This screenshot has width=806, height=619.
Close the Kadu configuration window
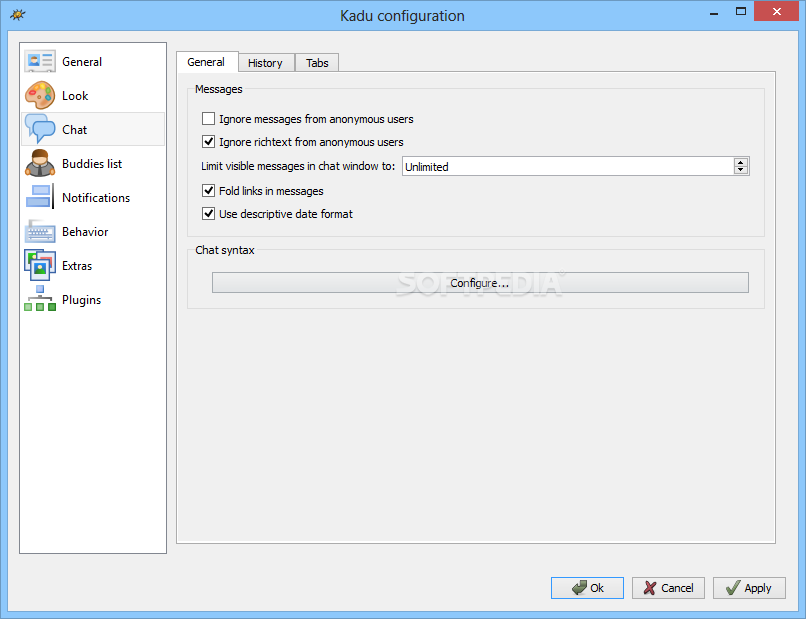click(777, 11)
